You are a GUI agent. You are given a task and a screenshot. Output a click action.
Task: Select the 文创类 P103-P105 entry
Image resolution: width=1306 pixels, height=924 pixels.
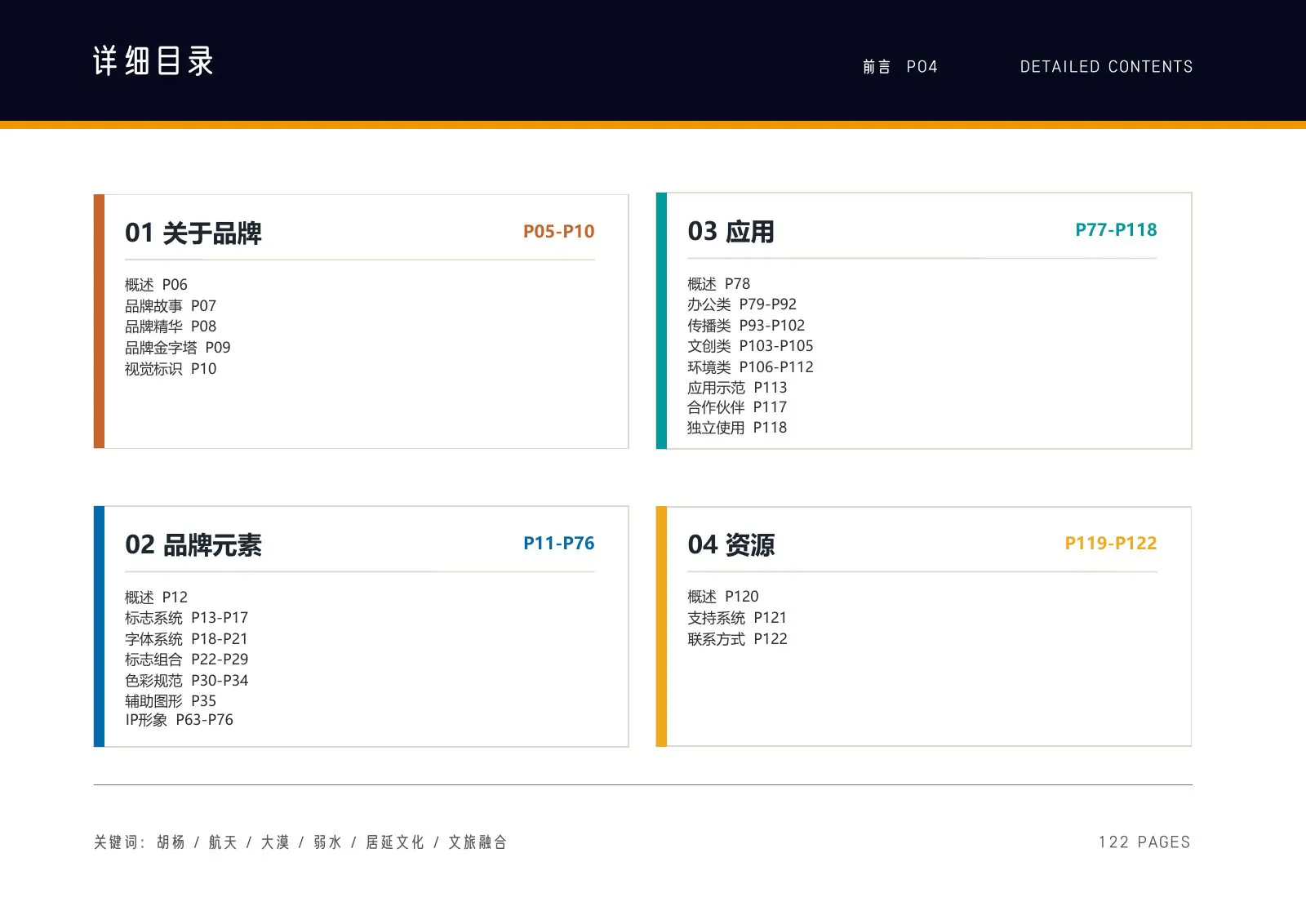tap(750, 346)
